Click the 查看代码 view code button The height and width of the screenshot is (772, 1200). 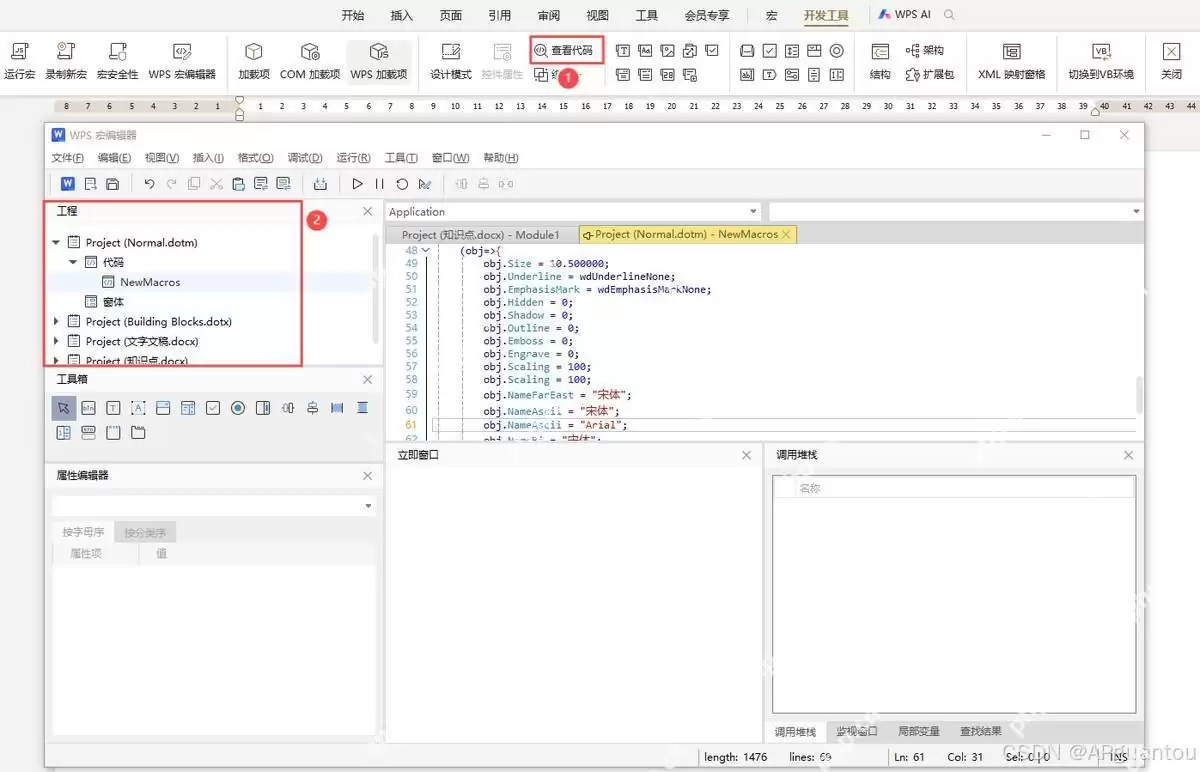pos(567,49)
